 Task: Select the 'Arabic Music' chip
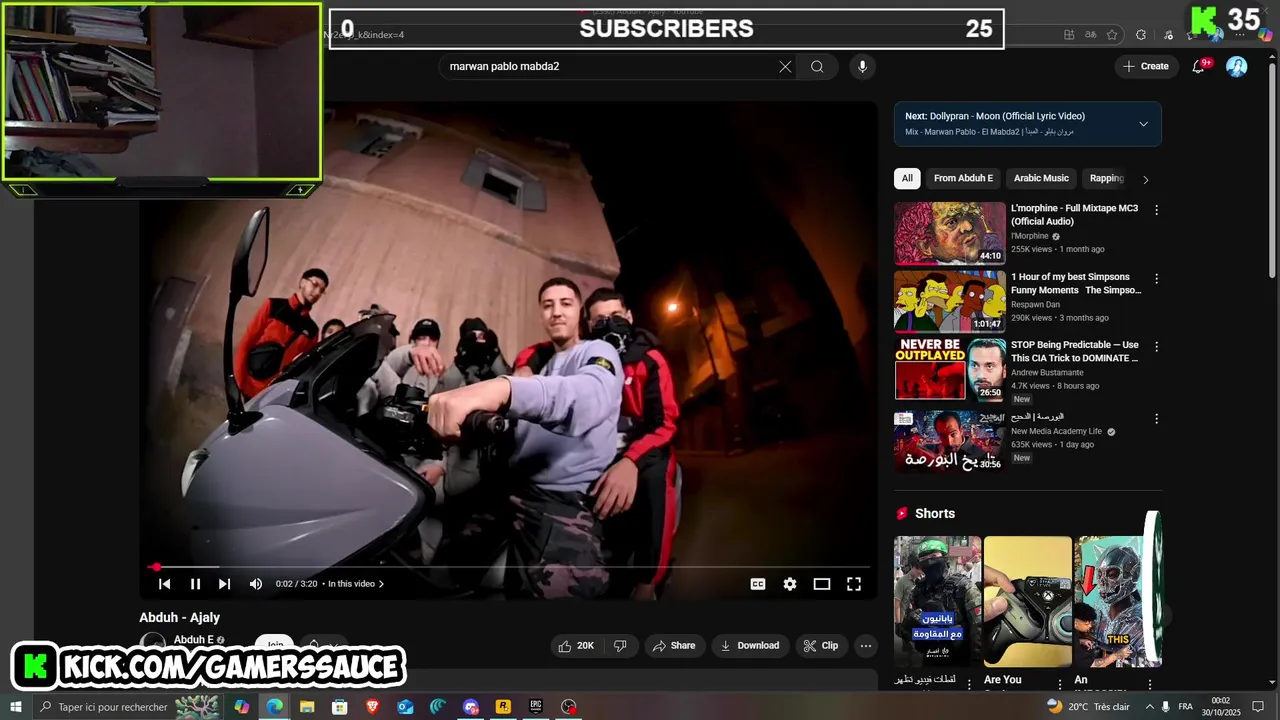1041,178
